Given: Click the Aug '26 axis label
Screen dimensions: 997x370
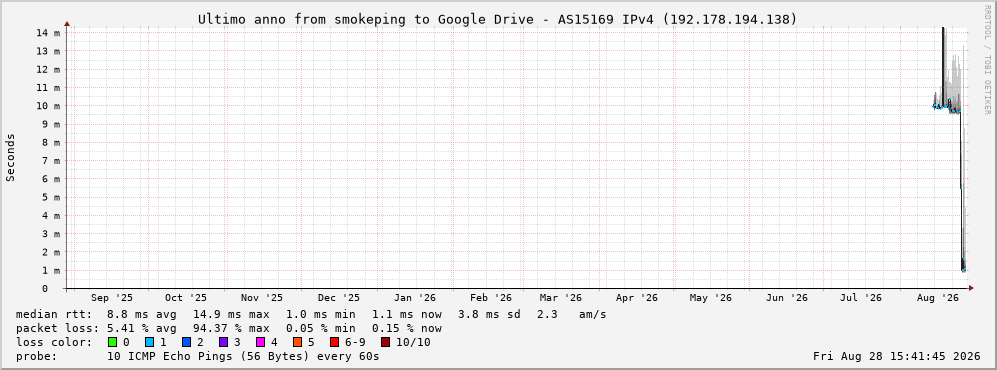Looking at the screenshot, I should [x=938, y=298].
